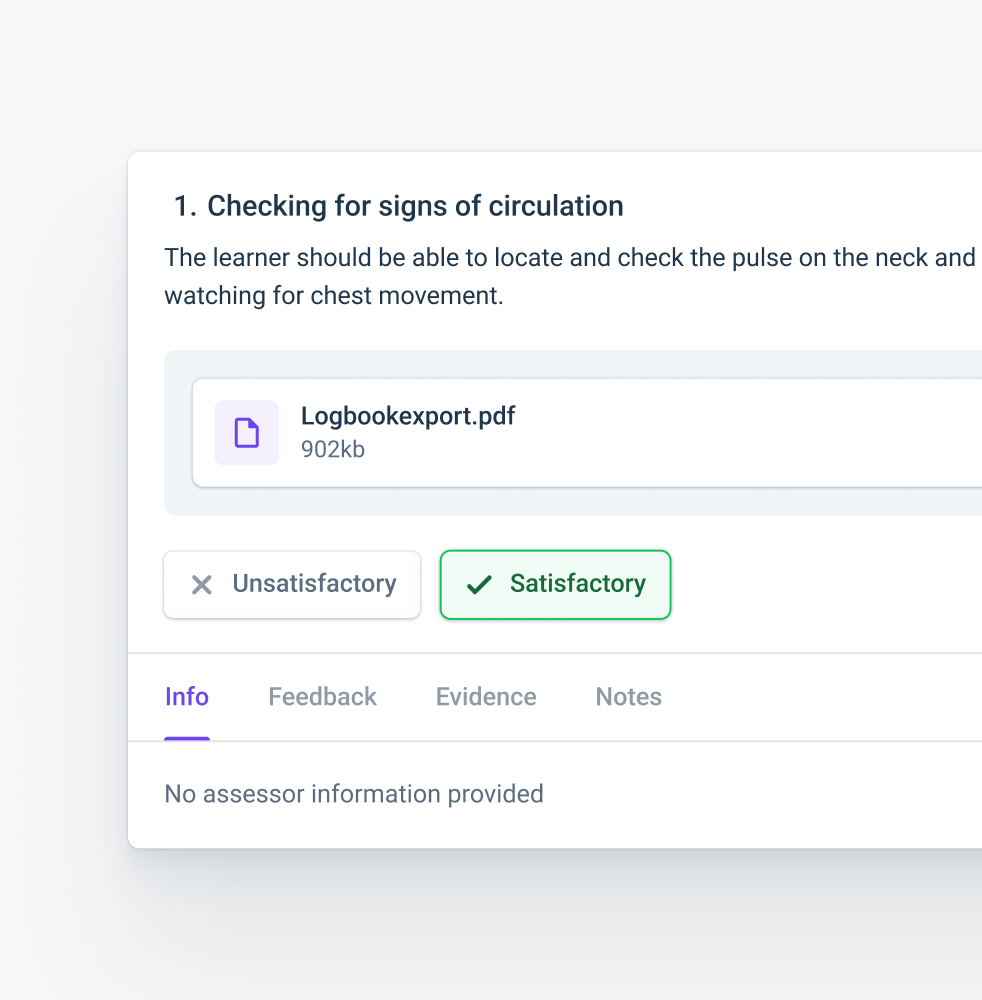Open the Evidence tab
Viewport: 982px width, 1000px height.
(x=486, y=696)
